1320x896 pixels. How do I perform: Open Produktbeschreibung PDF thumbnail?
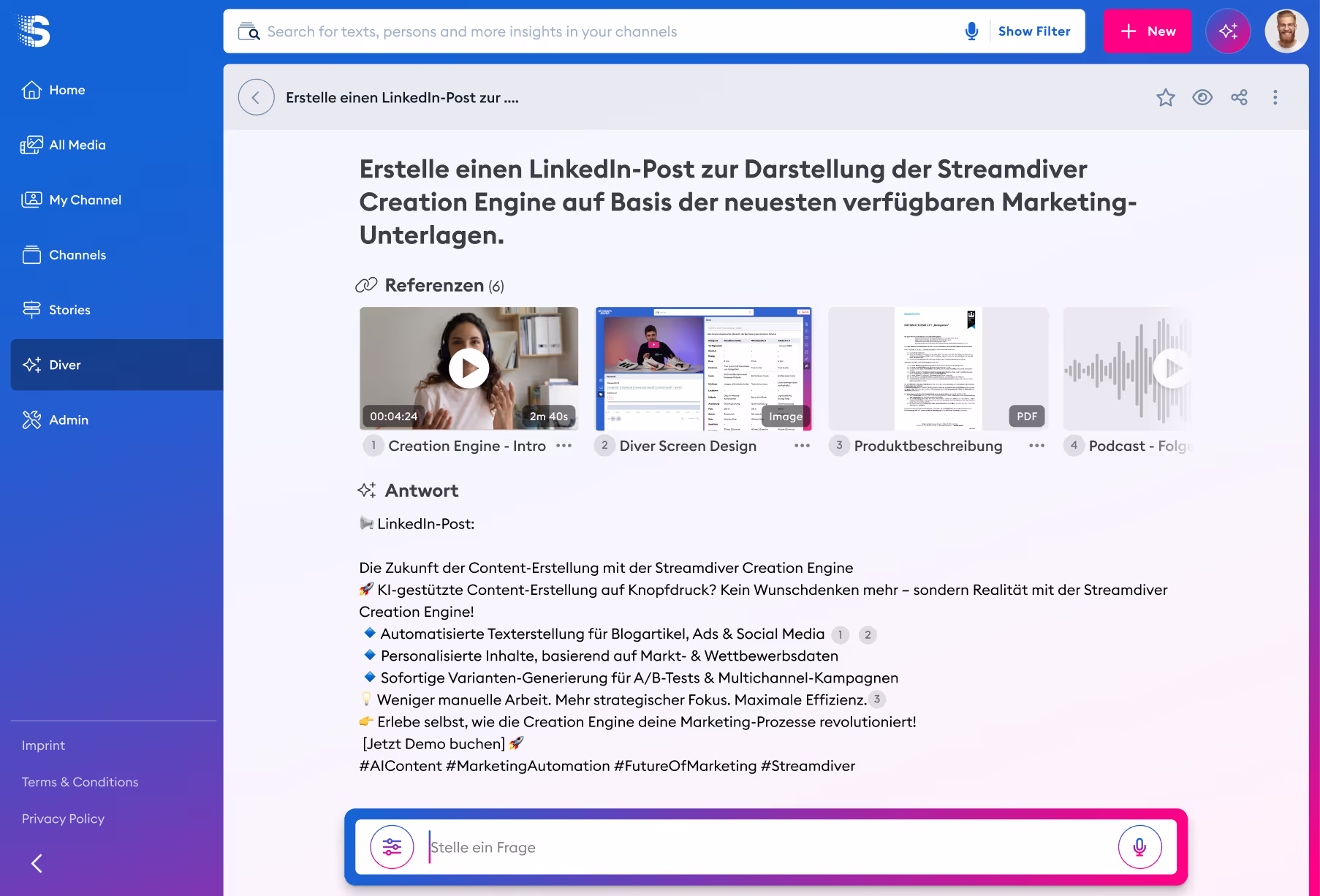(x=938, y=368)
